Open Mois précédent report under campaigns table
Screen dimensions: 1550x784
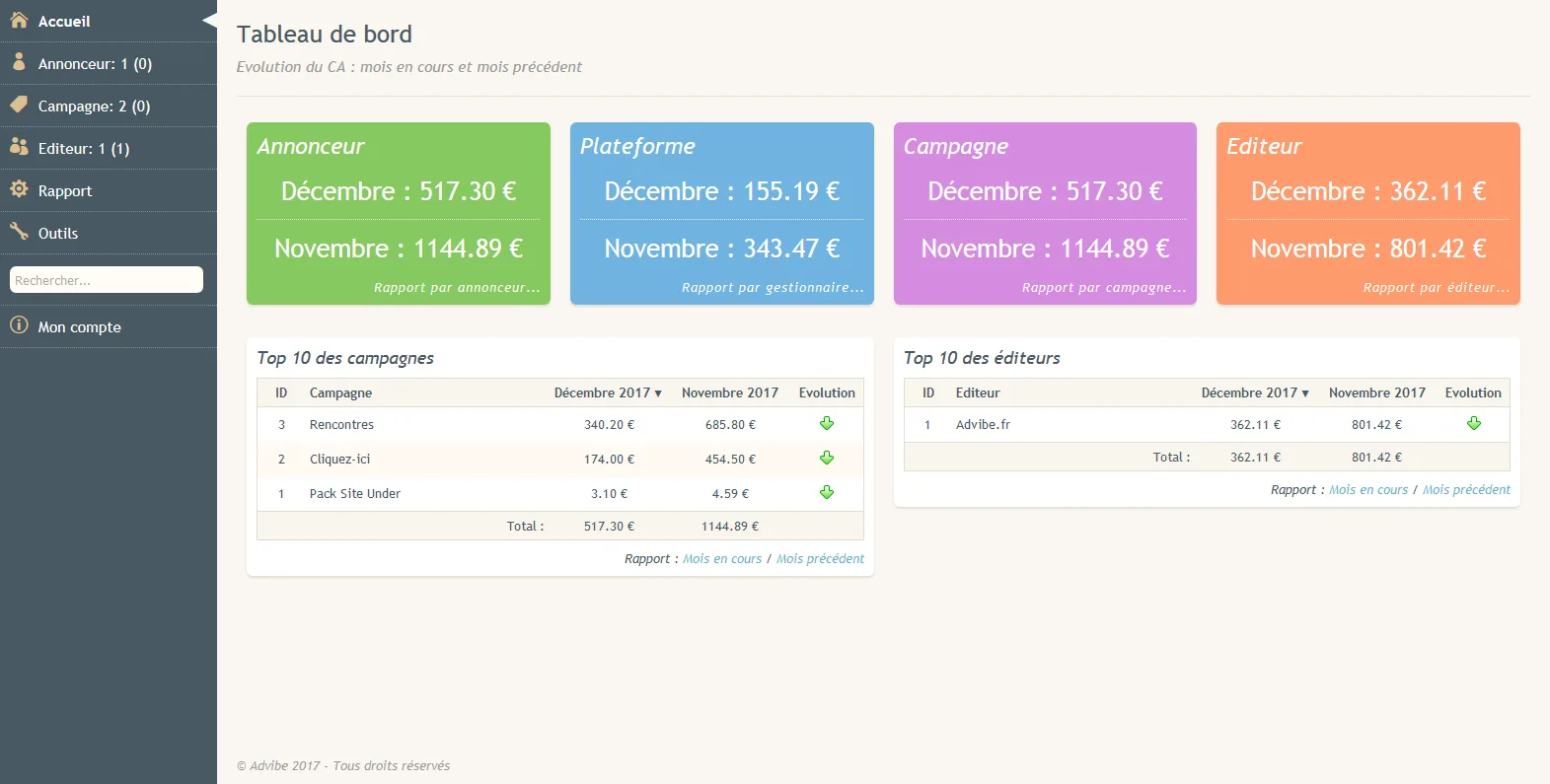[820, 558]
